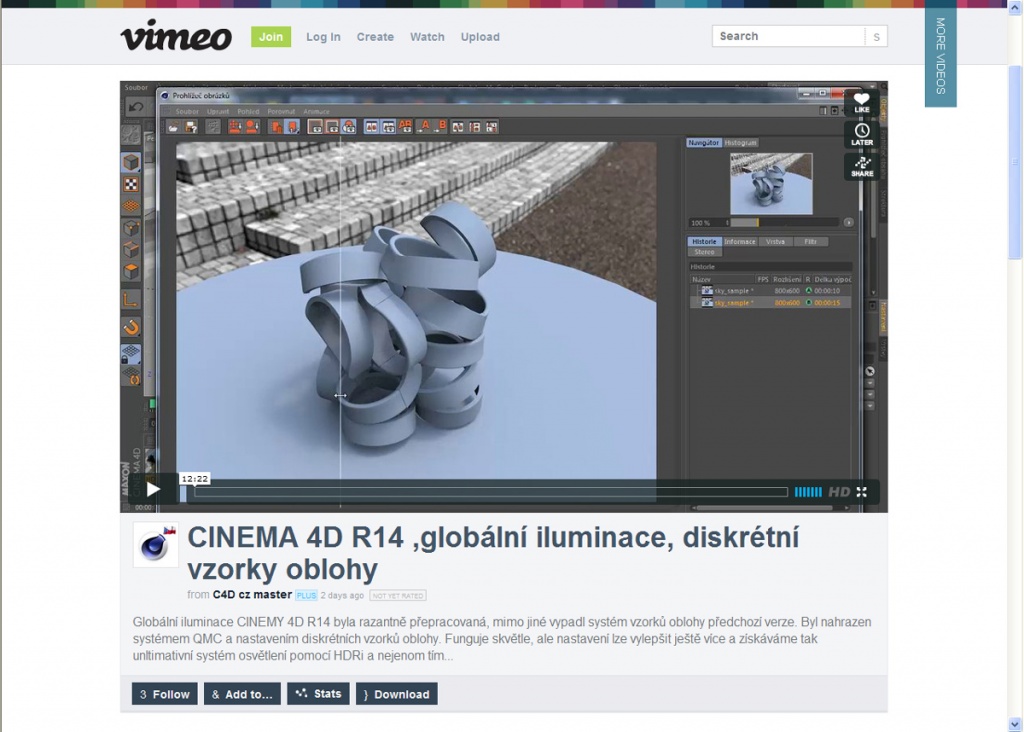Click the round arrow button beside the zoom slider
Screen dimensions: 1024x732
pyautogui.click(x=848, y=223)
